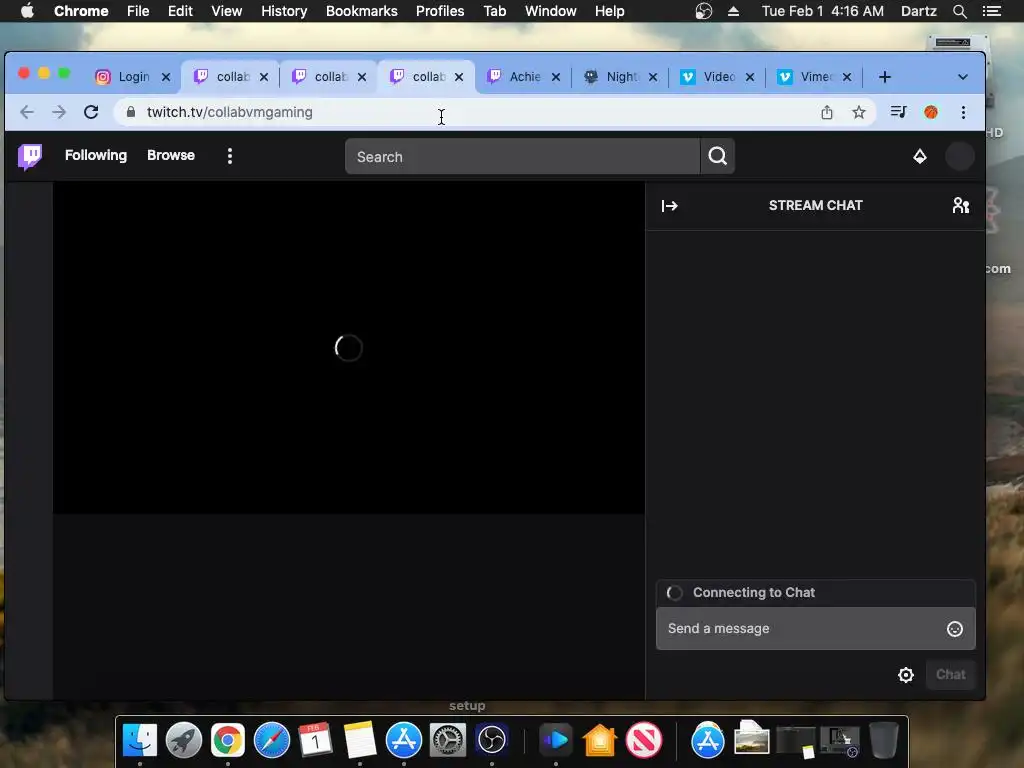This screenshot has height=768, width=1024.
Task: Open Spotlight search in menu bar
Action: (959, 11)
